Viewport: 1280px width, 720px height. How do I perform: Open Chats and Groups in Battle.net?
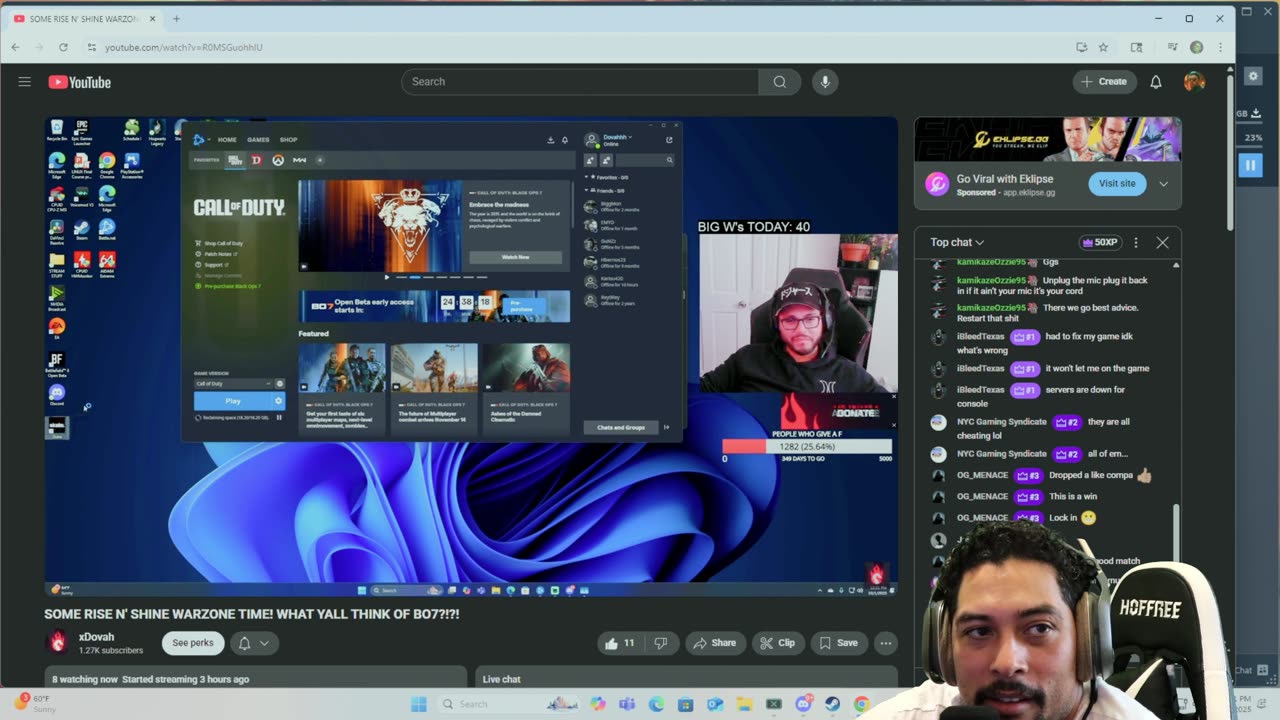(x=621, y=427)
